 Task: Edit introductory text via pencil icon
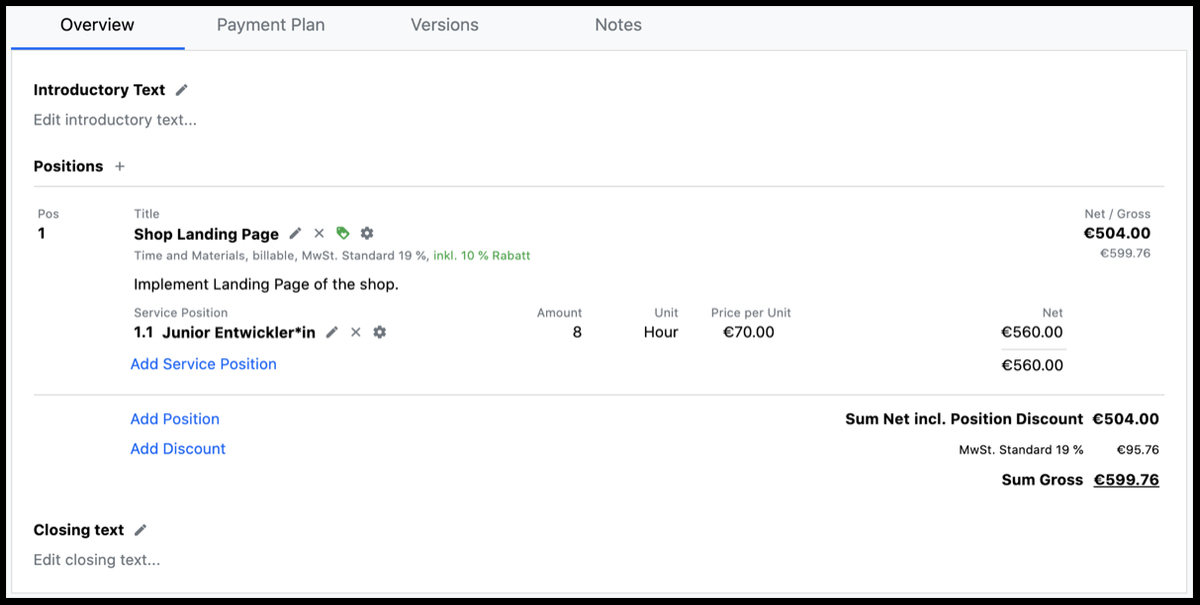[x=181, y=90]
